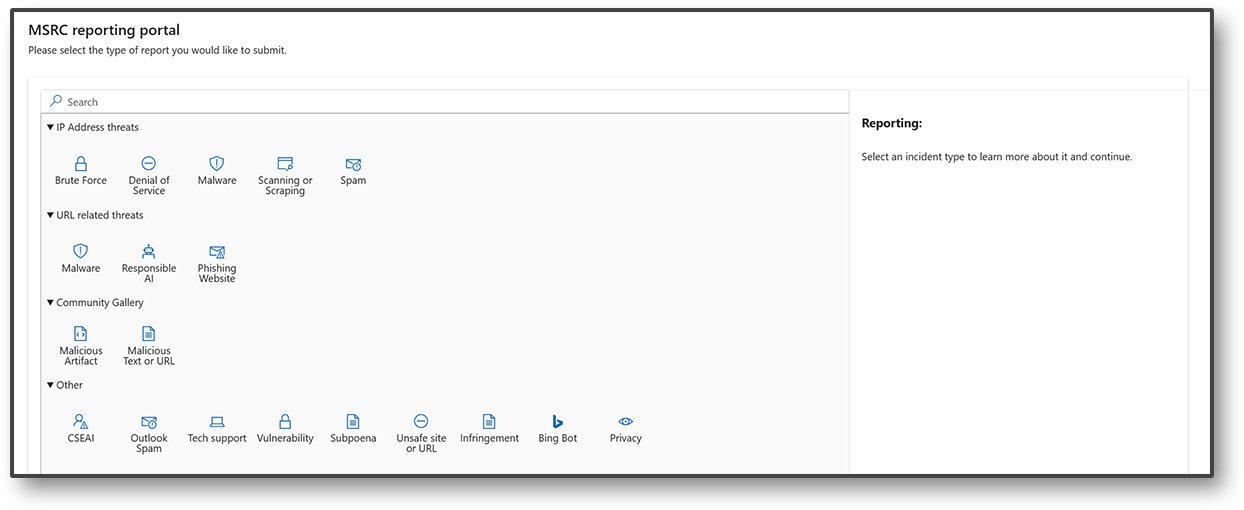
Task: Select the Outlook Spam icon
Action: pos(149,422)
